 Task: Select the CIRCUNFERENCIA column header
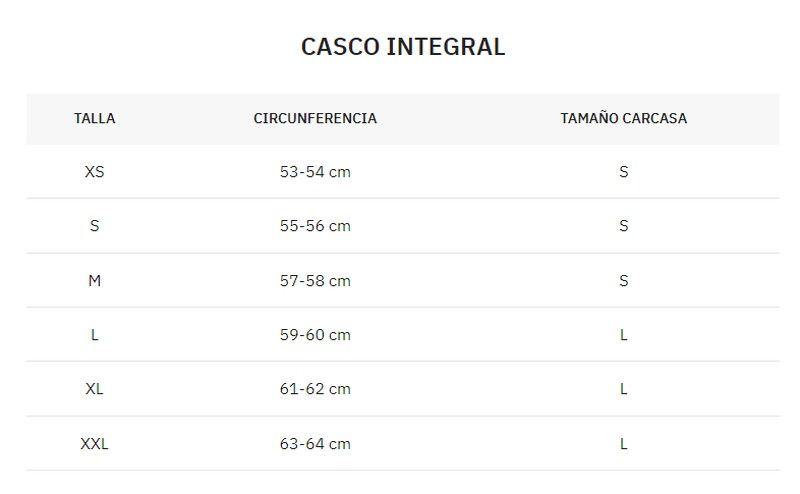click(x=315, y=118)
